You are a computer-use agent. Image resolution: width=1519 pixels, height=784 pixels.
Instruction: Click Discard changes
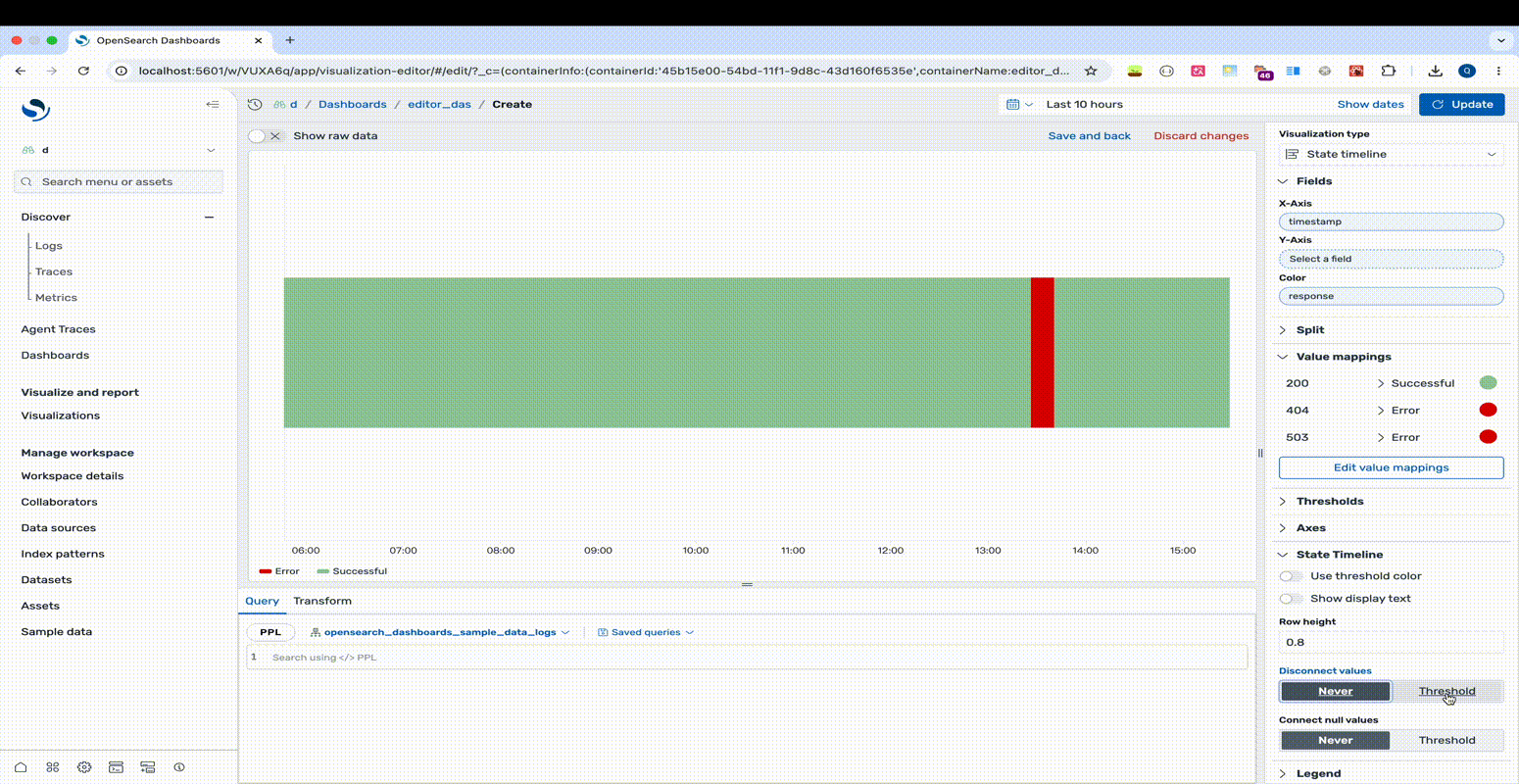pos(1200,136)
